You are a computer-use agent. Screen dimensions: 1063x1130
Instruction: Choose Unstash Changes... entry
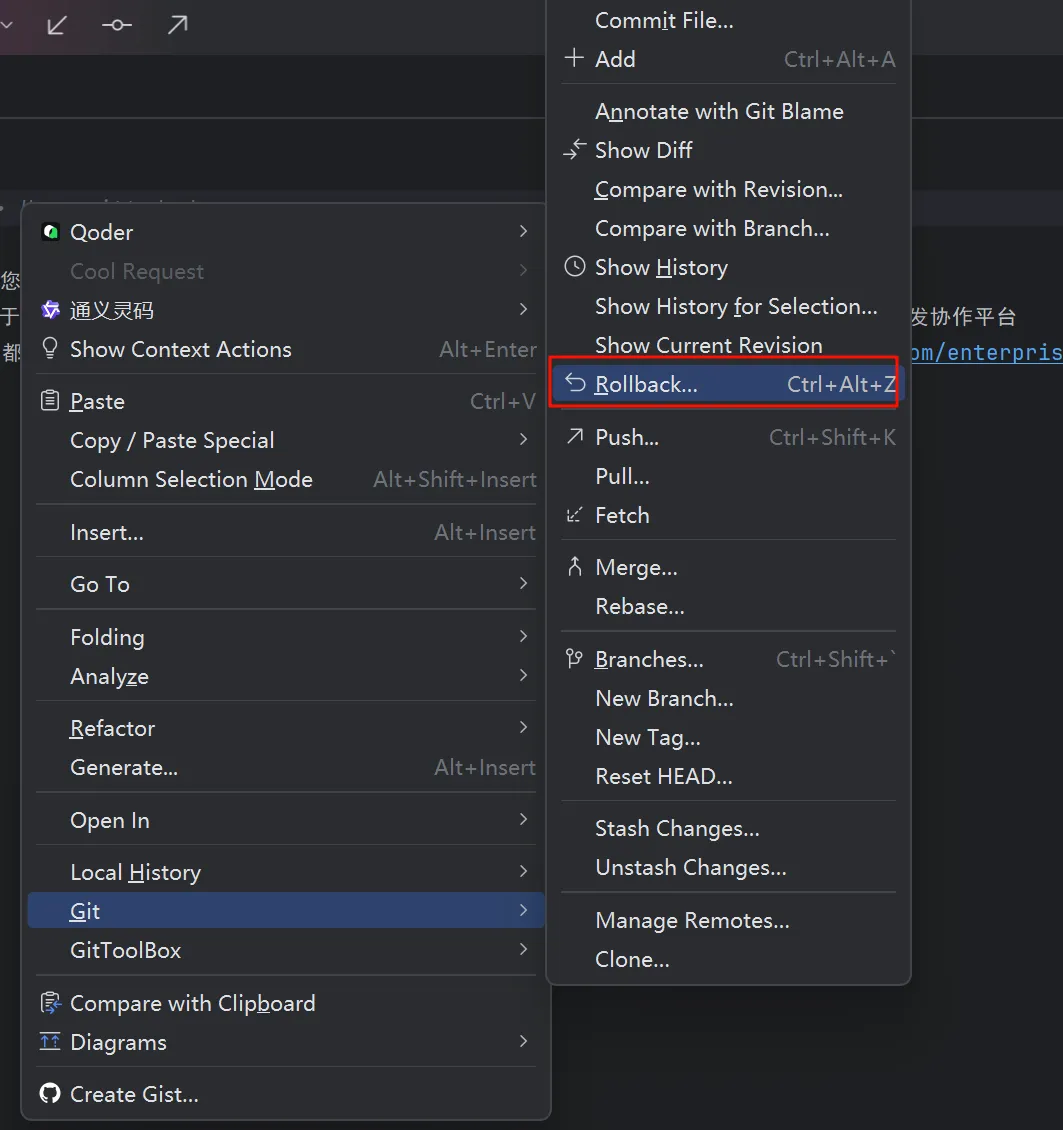[729, 867]
